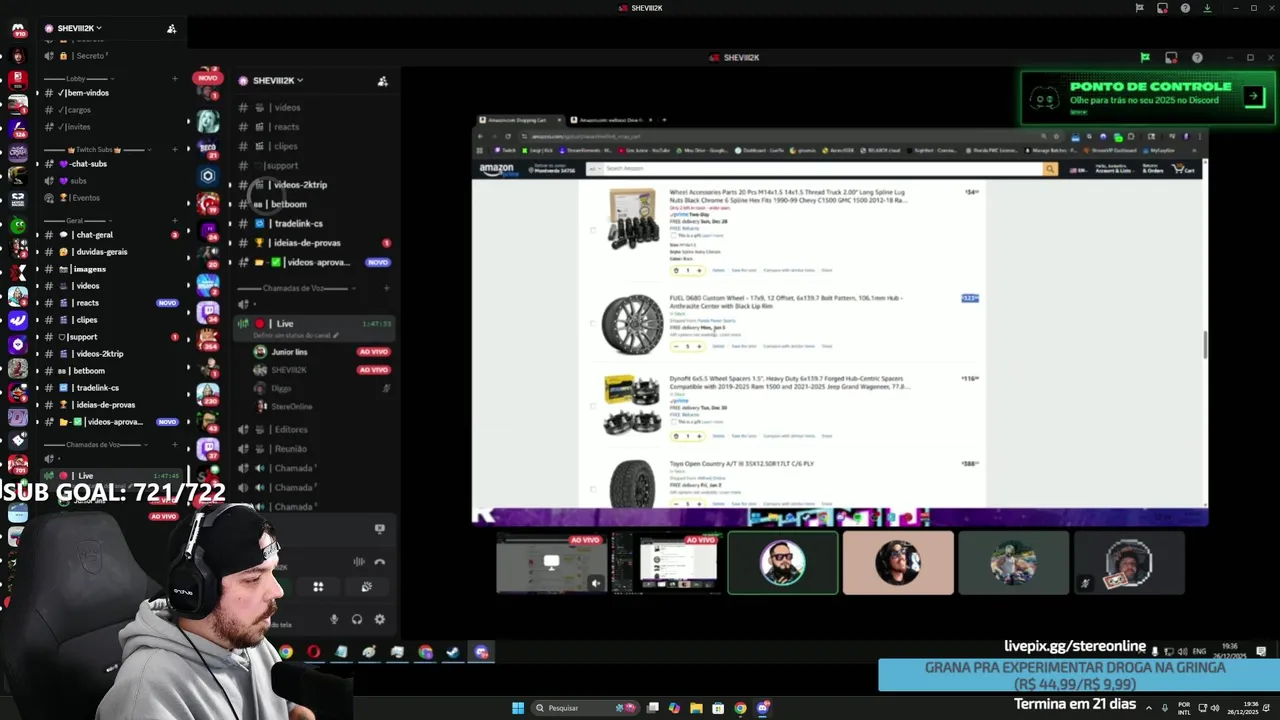Select checkbox for Dynofit spacers item
Screen dimensions: 1280x720
[x=592, y=407]
